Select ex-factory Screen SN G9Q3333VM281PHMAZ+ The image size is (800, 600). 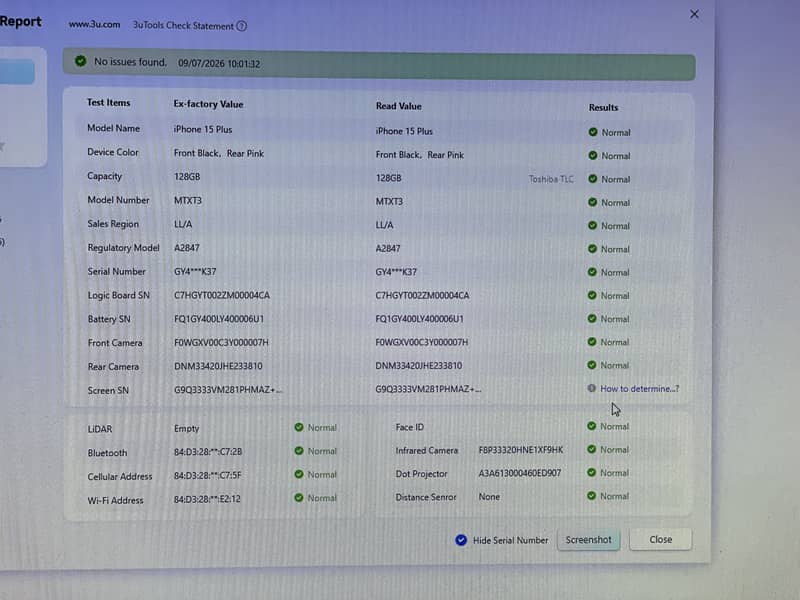(228, 390)
